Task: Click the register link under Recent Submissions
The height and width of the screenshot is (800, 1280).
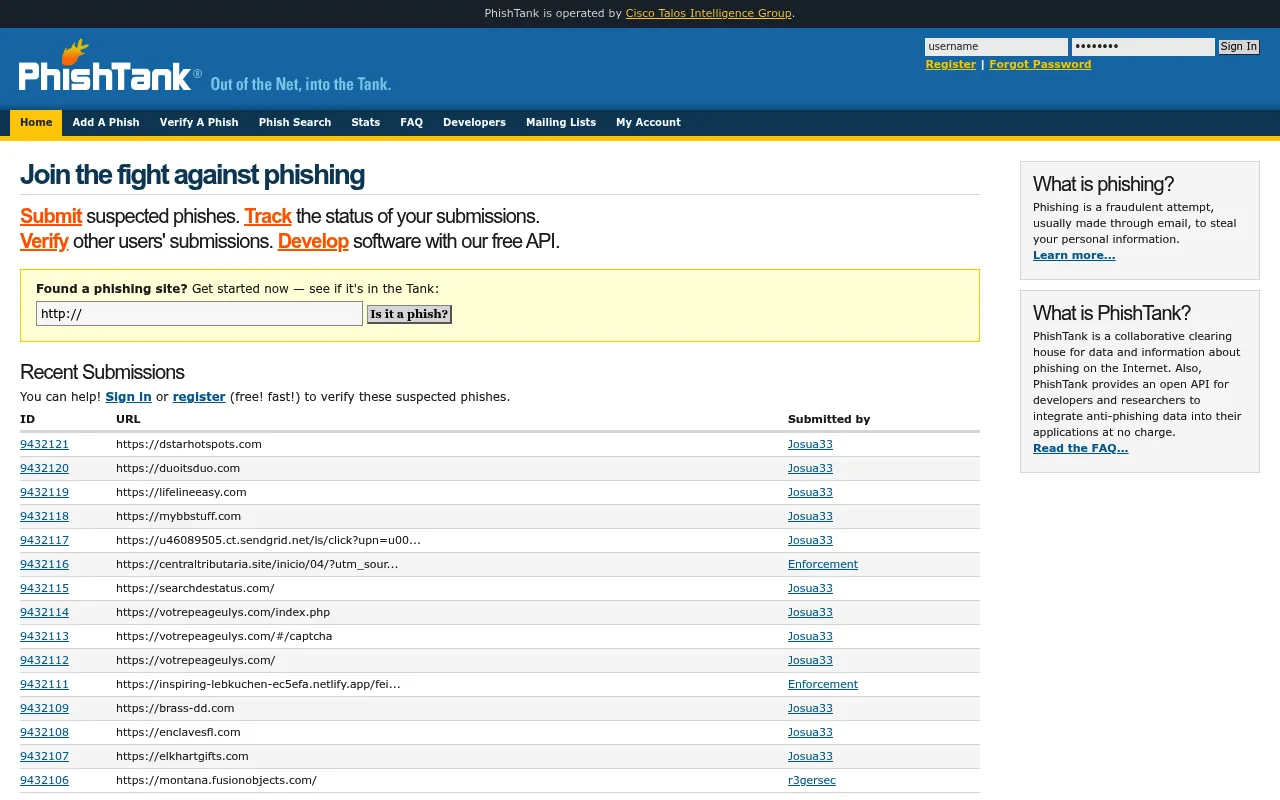Action: tap(199, 397)
